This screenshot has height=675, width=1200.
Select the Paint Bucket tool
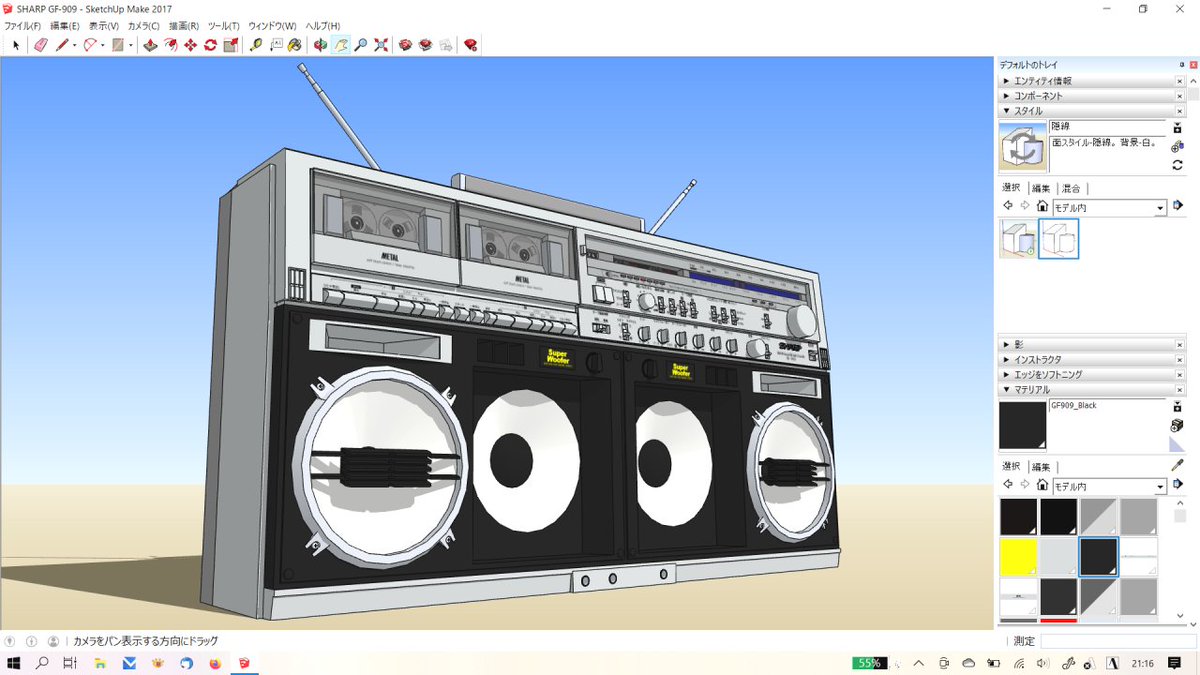coord(295,45)
